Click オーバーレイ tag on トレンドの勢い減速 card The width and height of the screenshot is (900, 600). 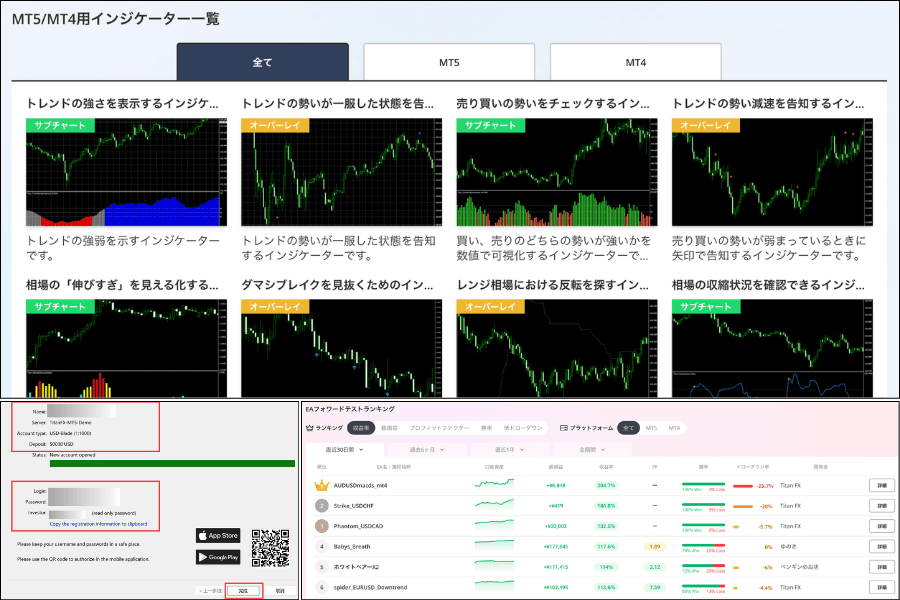[x=705, y=125]
